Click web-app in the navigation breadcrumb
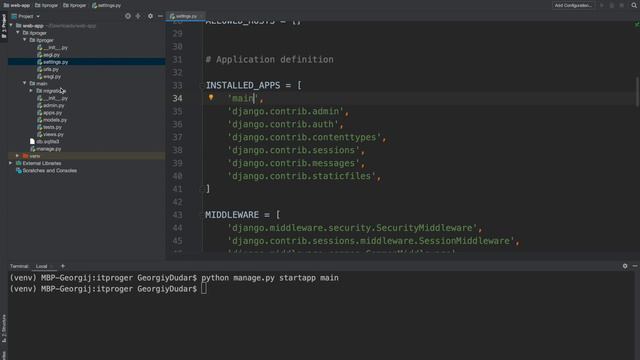The height and width of the screenshot is (360, 640). pos(17,5)
